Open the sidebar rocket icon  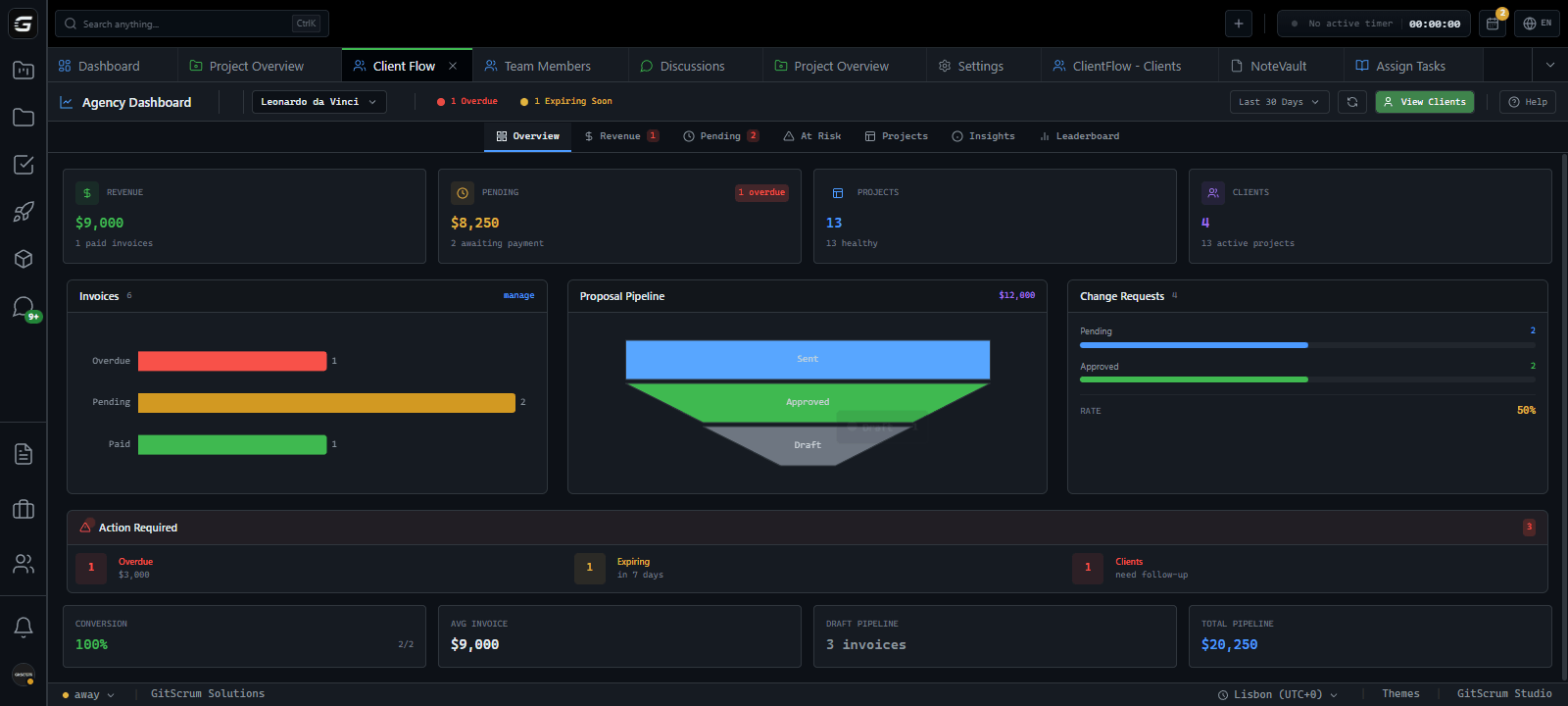pyautogui.click(x=24, y=212)
